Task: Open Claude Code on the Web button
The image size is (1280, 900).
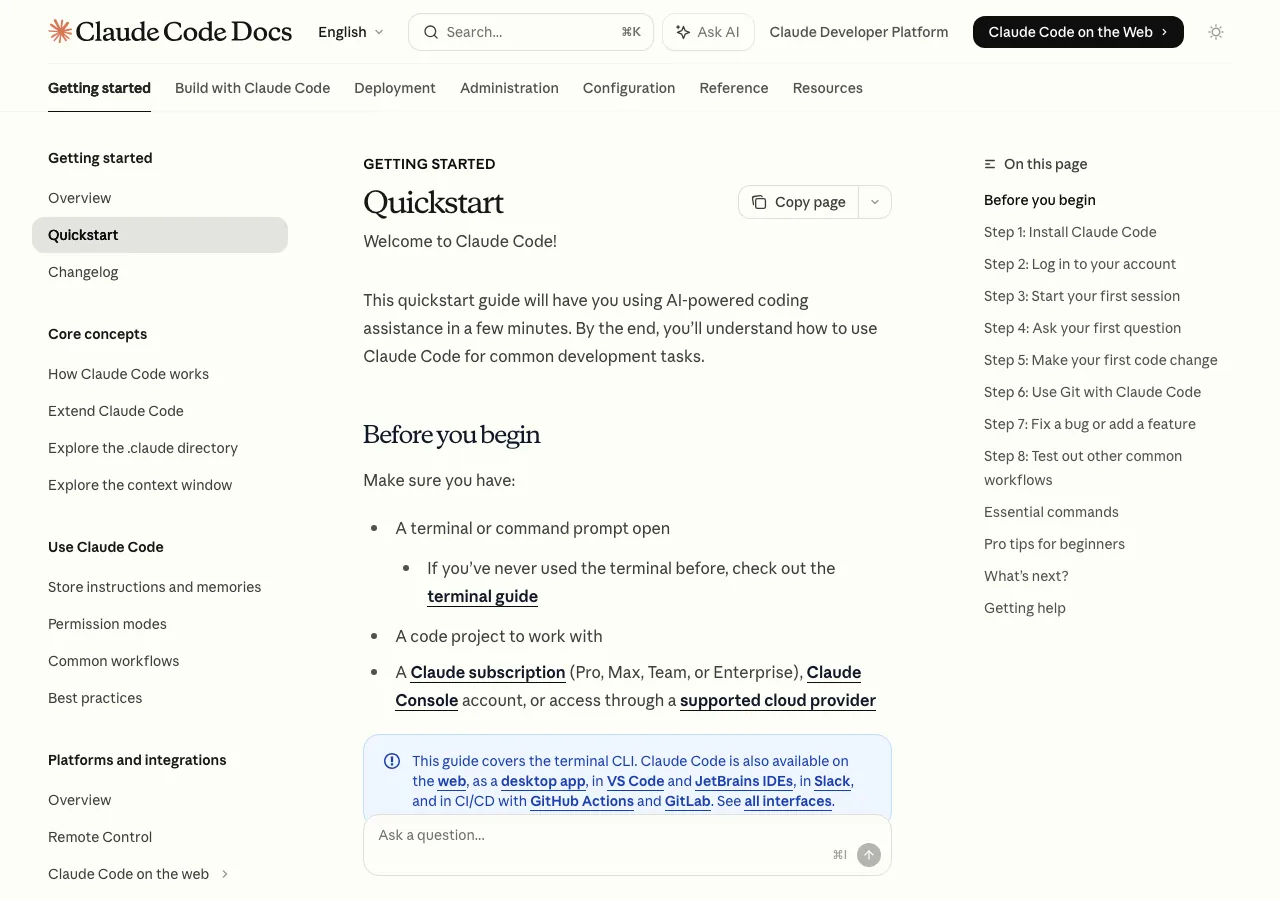Action: (1078, 32)
